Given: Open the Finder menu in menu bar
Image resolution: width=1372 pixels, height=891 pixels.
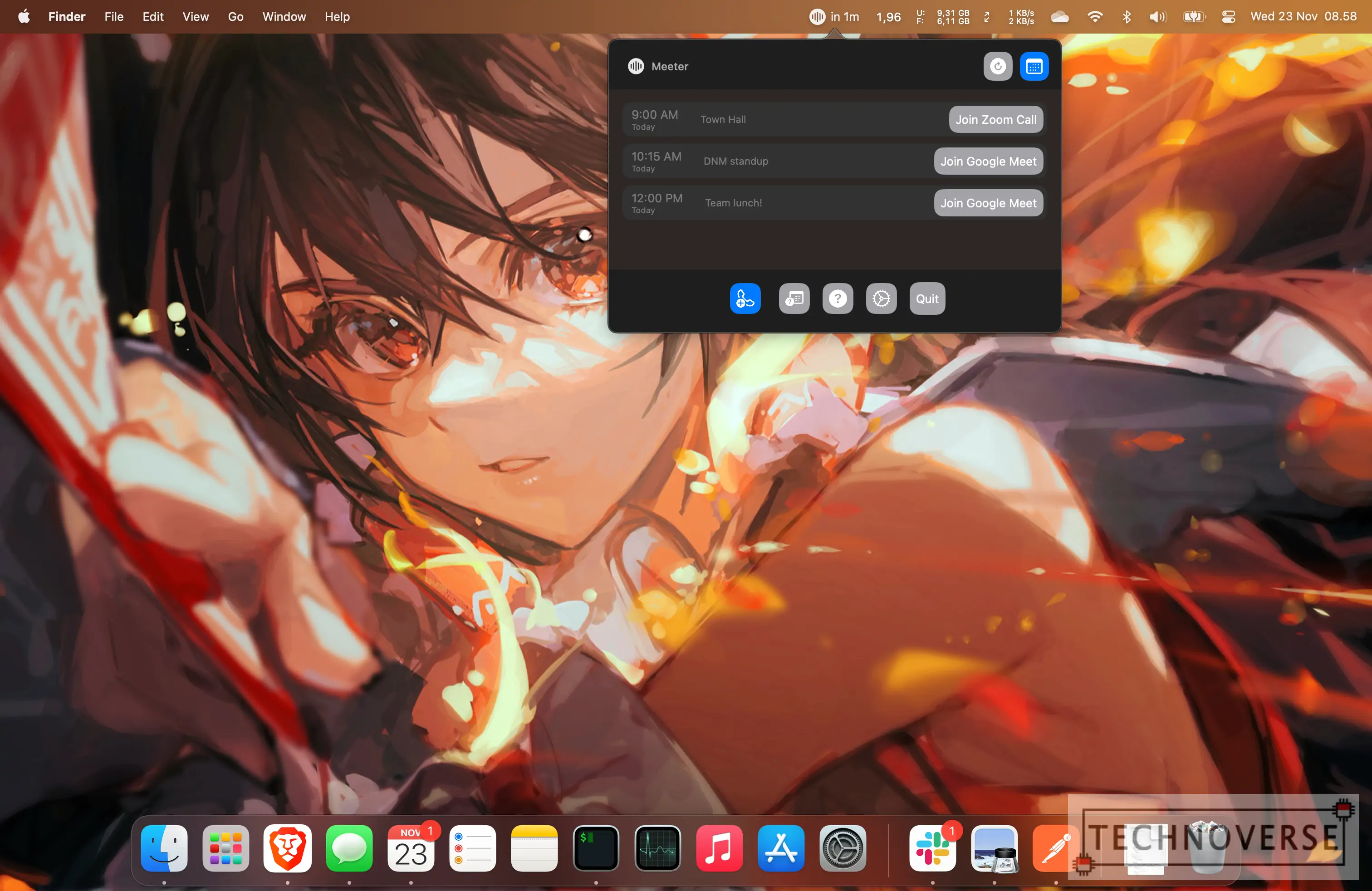Looking at the screenshot, I should click(66, 16).
